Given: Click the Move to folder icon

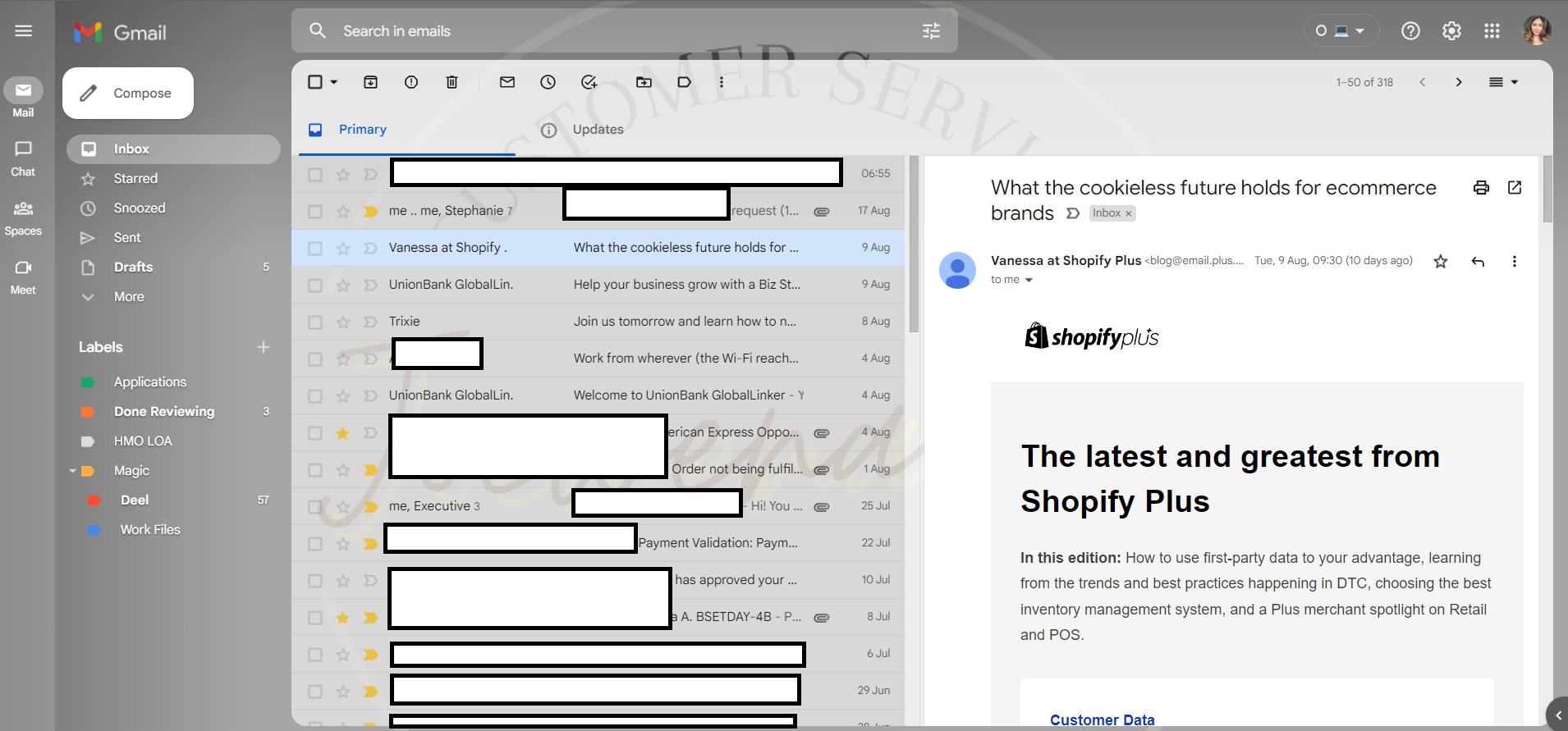Looking at the screenshot, I should click(644, 82).
